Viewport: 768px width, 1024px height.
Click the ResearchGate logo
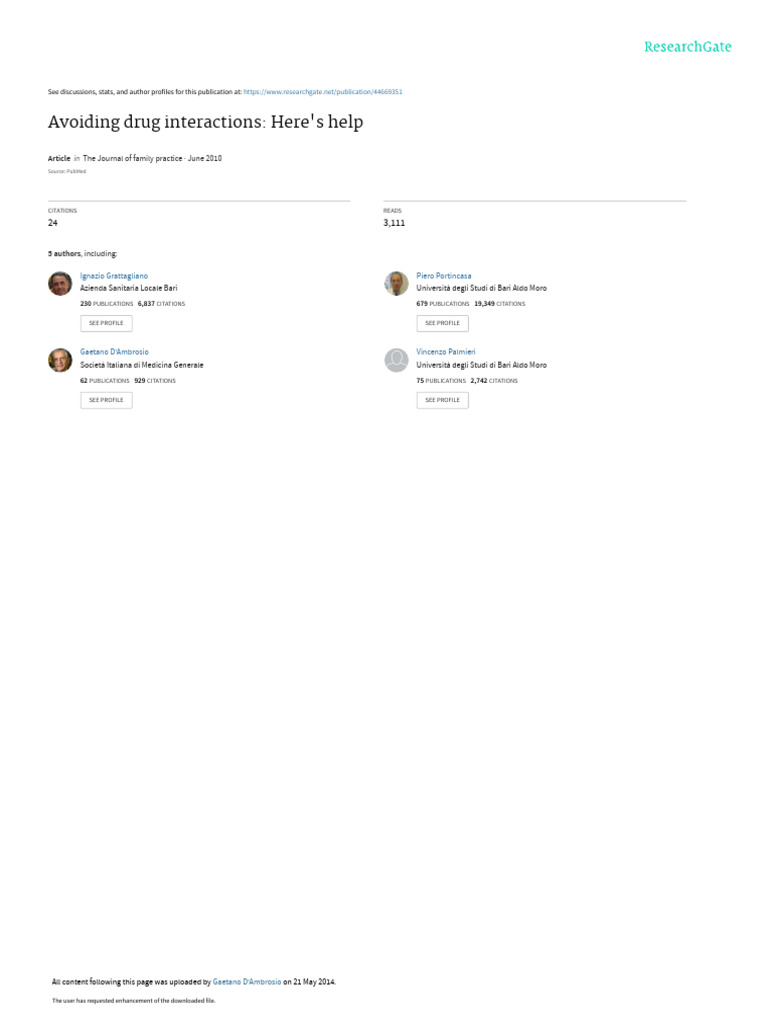(x=688, y=47)
